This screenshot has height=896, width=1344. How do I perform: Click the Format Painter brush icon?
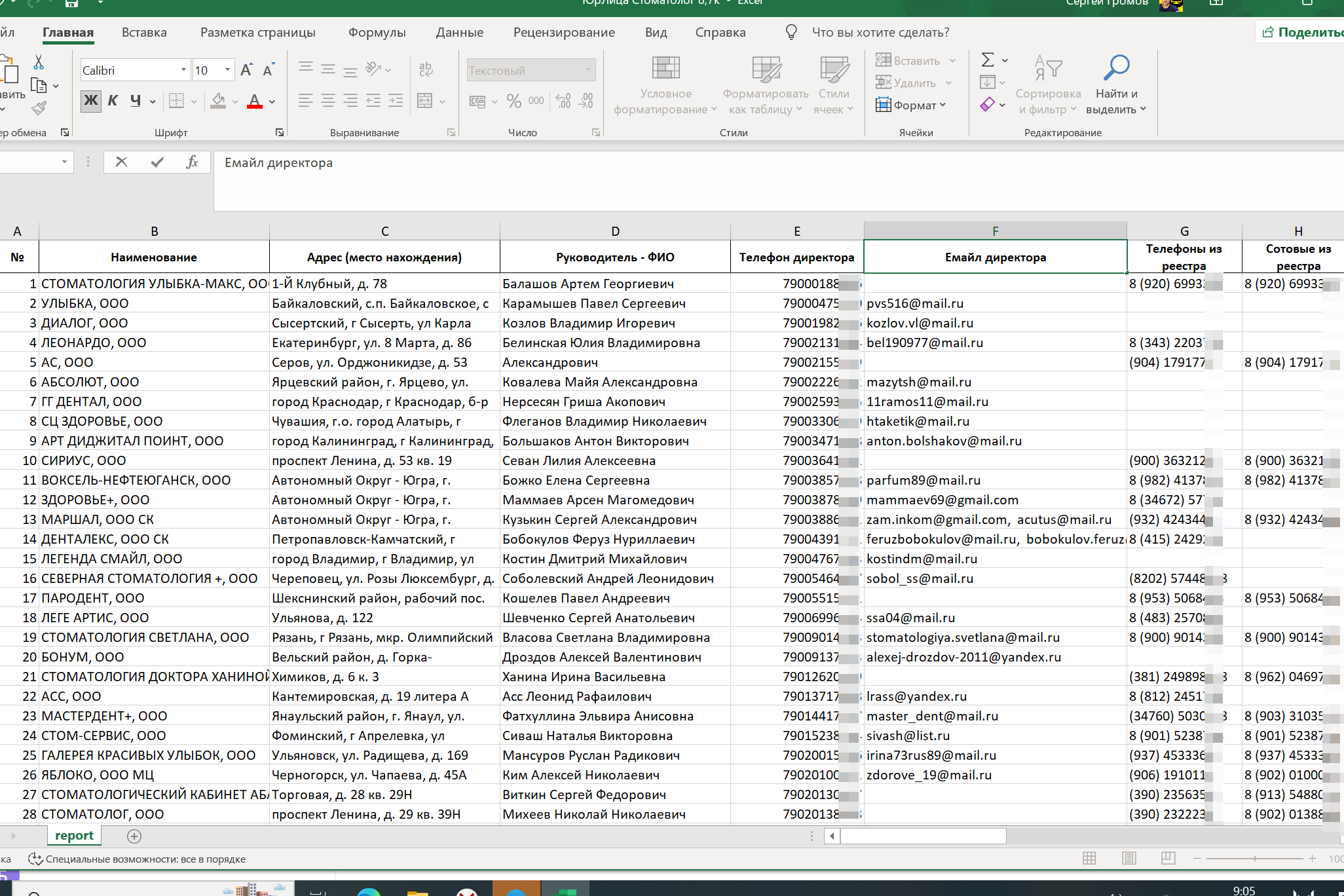tap(39, 108)
